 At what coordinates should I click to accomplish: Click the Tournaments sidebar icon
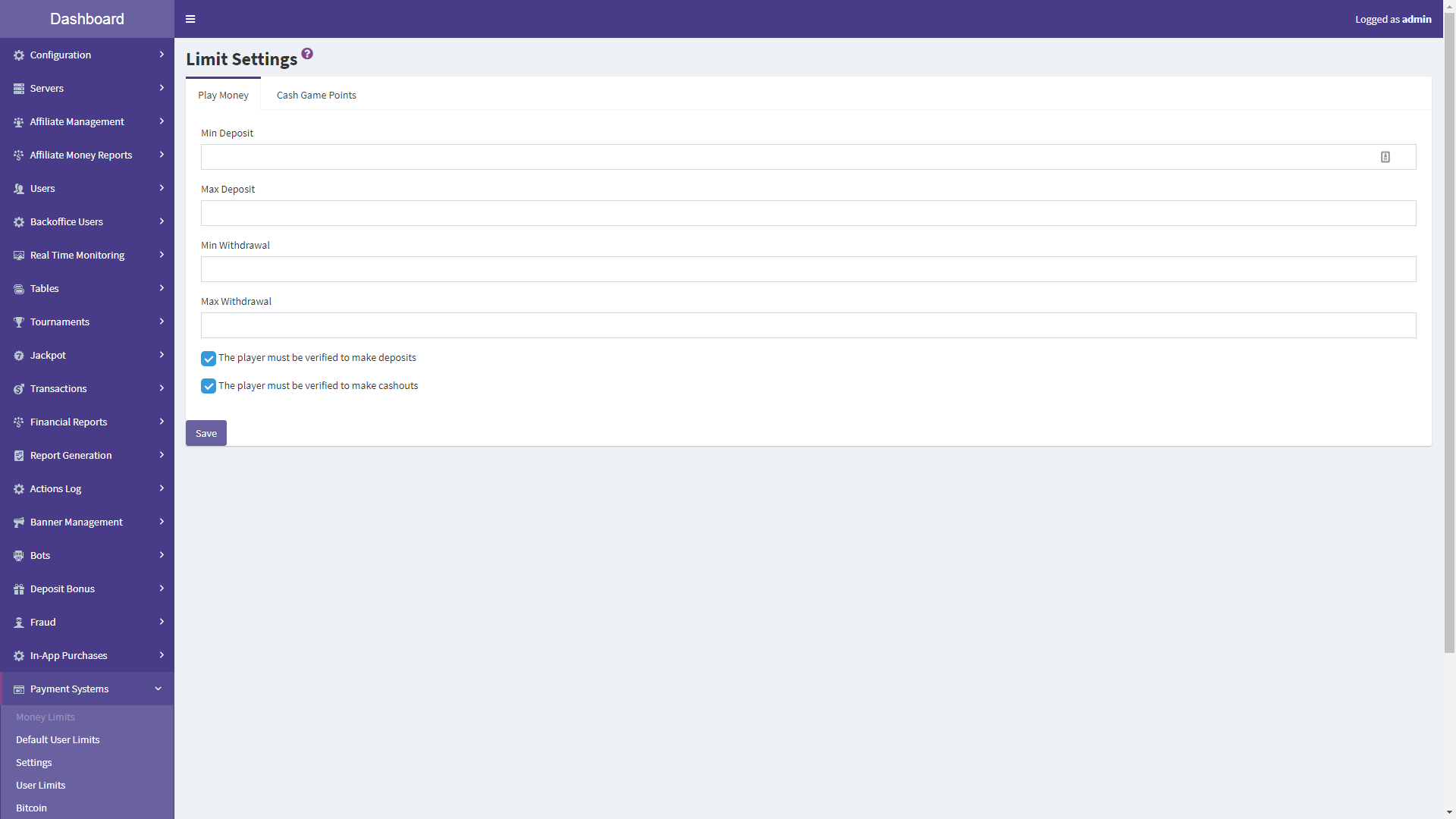pos(19,321)
